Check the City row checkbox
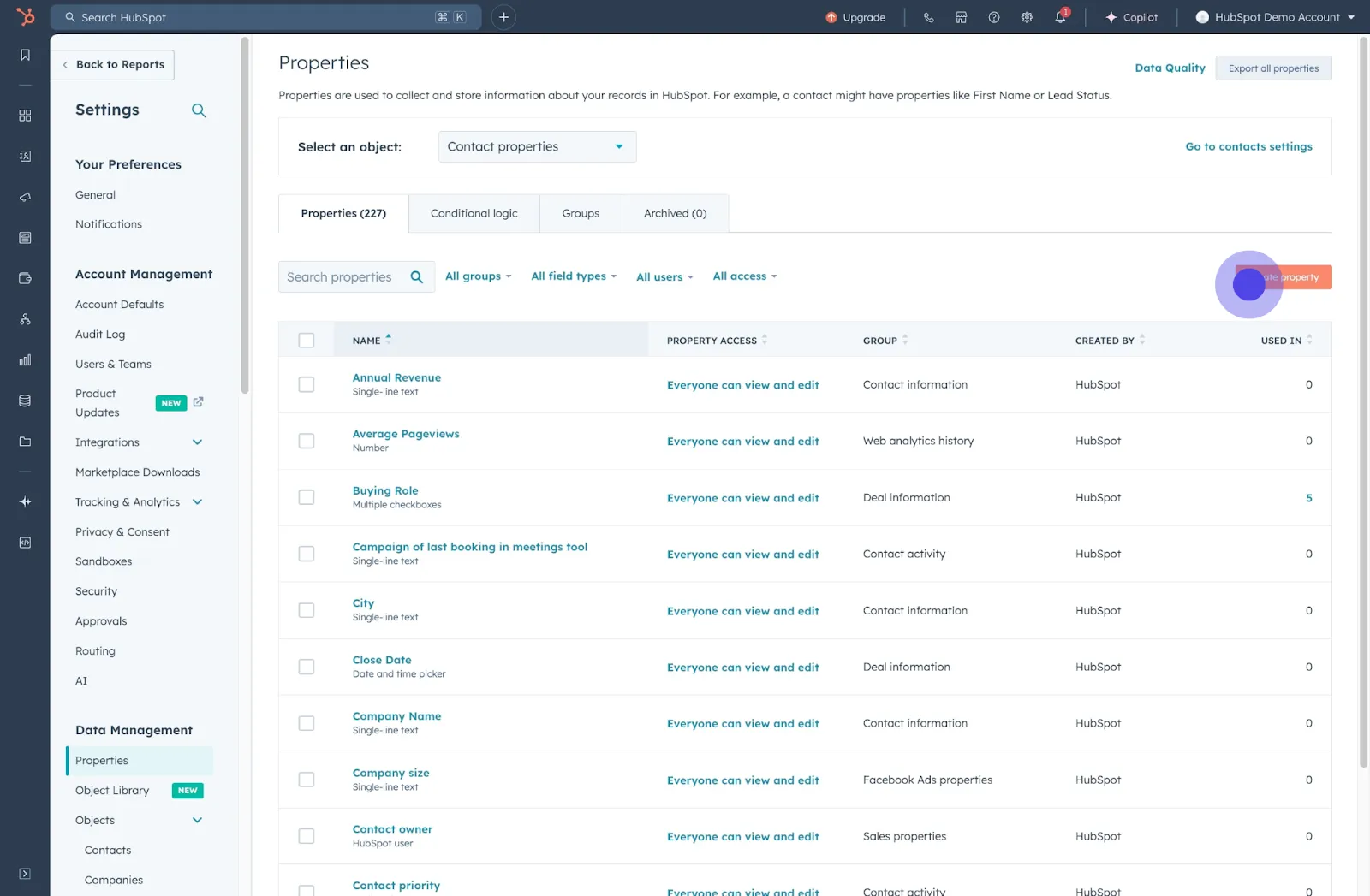This screenshot has height=896, width=1370. pos(307,610)
